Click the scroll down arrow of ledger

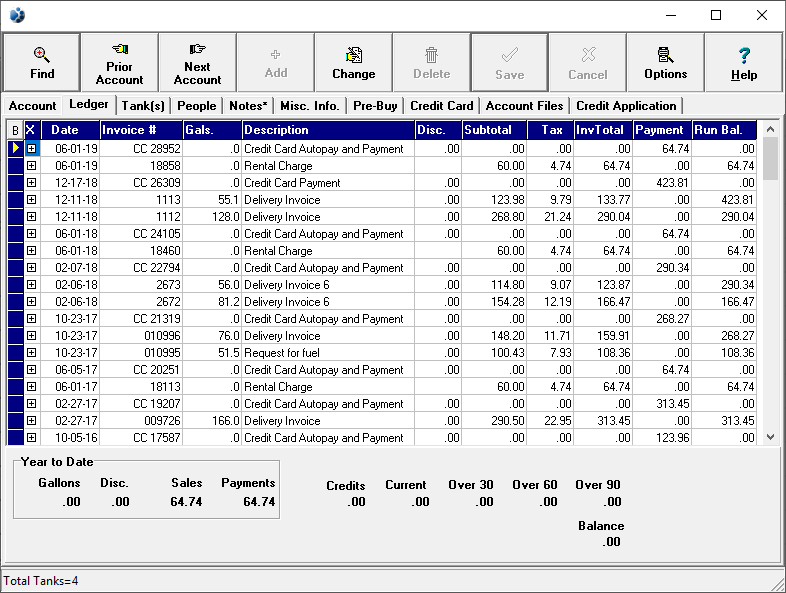[x=770, y=437]
